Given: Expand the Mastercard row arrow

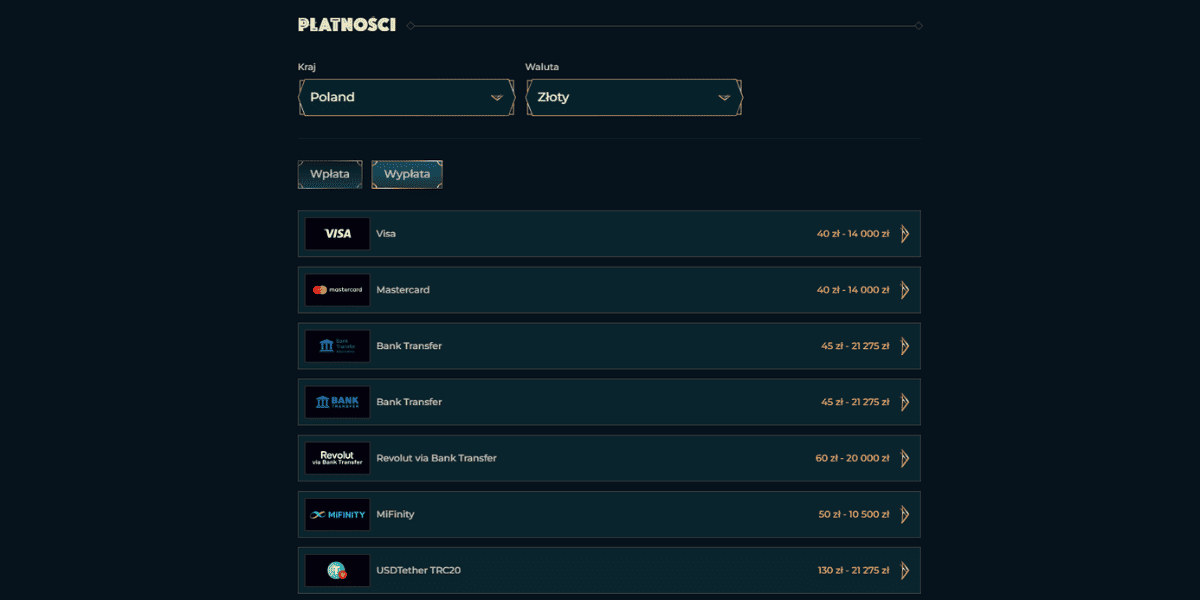Looking at the screenshot, I should (x=905, y=290).
